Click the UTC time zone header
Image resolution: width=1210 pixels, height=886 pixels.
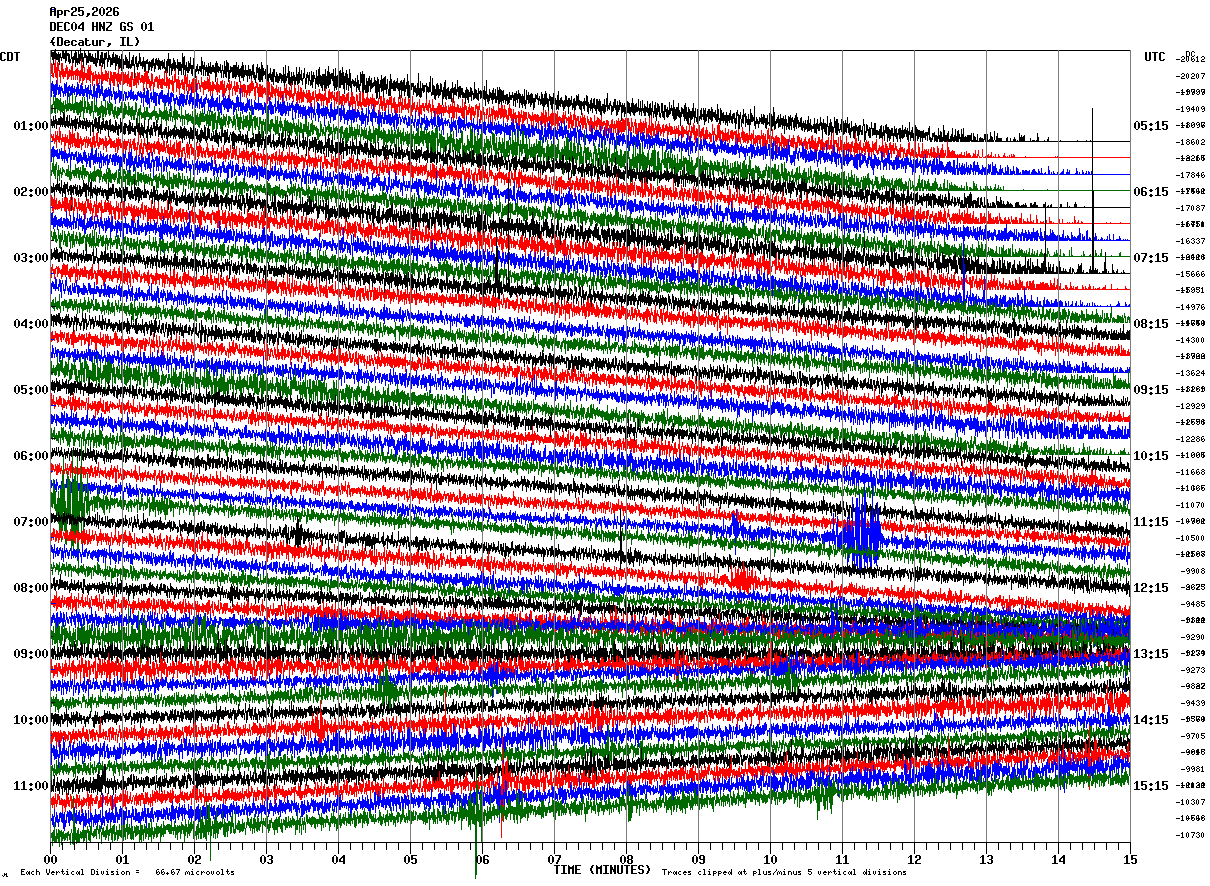pyautogui.click(x=1155, y=57)
